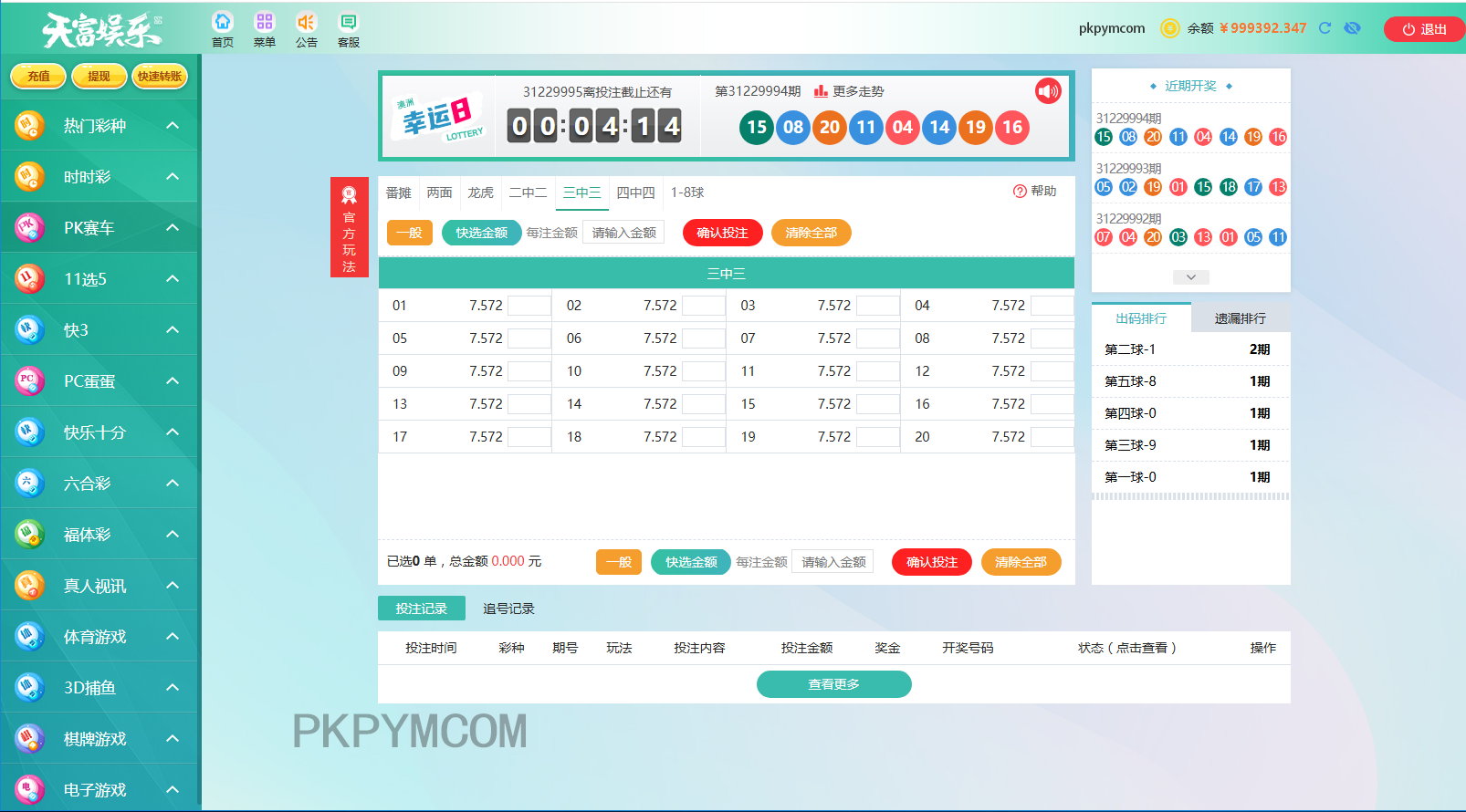The width and height of the screenshot is (1466, 812).
Task: Open the 遗漏排行 ranking tab
Action: [1240, 318]
